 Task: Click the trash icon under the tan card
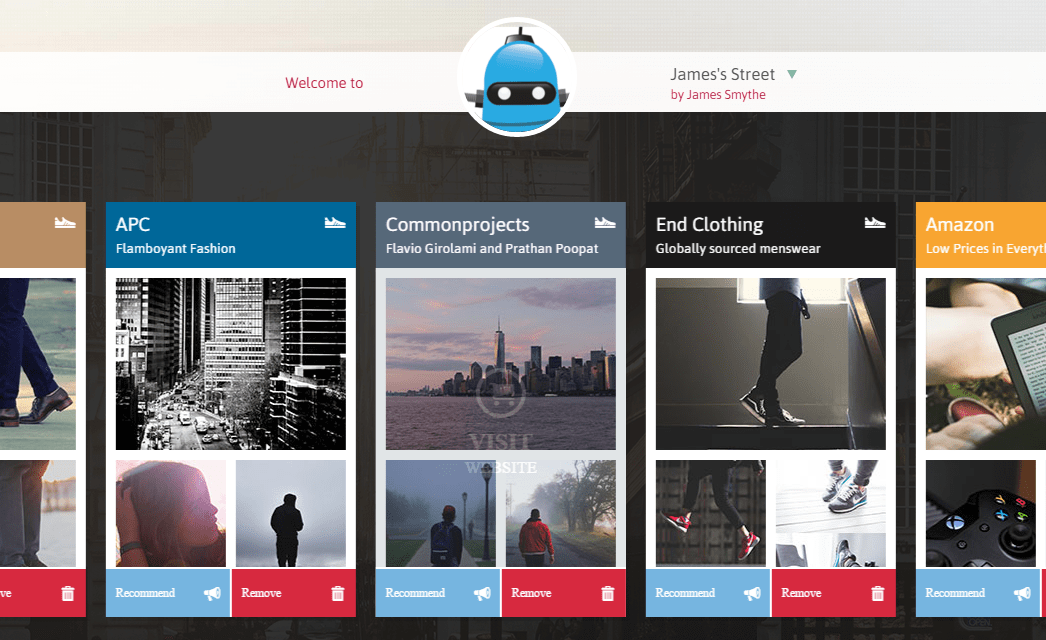pos(68,593)
